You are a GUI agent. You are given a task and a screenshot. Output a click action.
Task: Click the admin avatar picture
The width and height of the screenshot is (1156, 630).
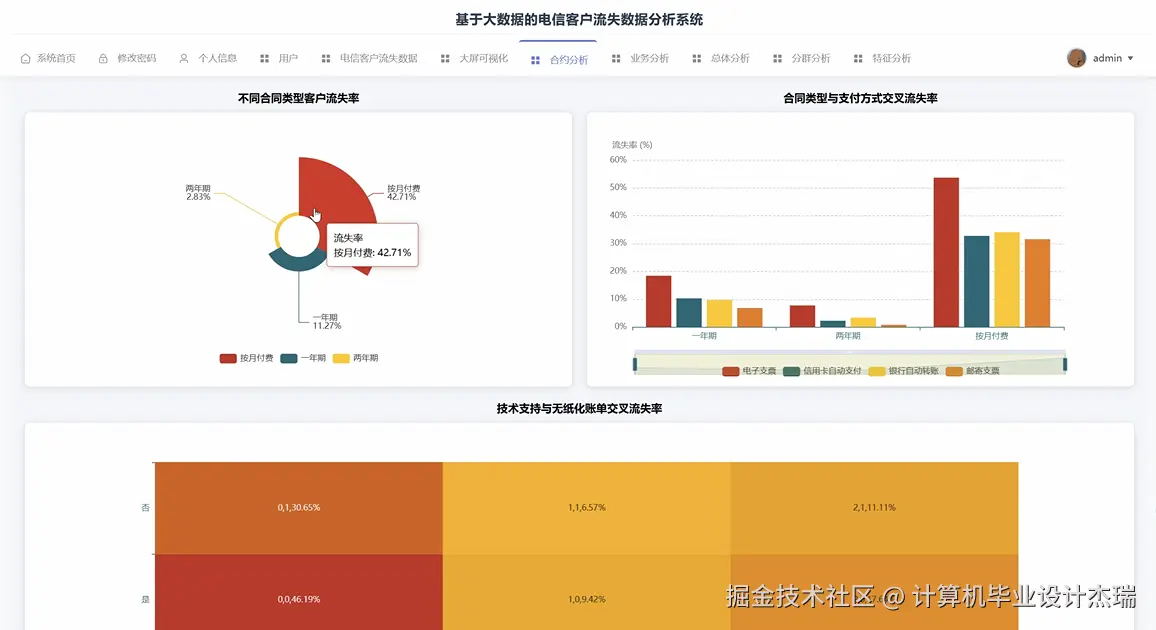pyautogui.click(x=1076, y=57)
